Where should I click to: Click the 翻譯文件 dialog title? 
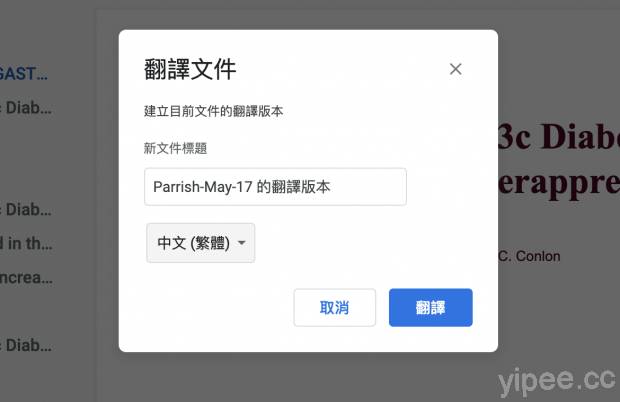pyautogui.click(x=190, y=69)
